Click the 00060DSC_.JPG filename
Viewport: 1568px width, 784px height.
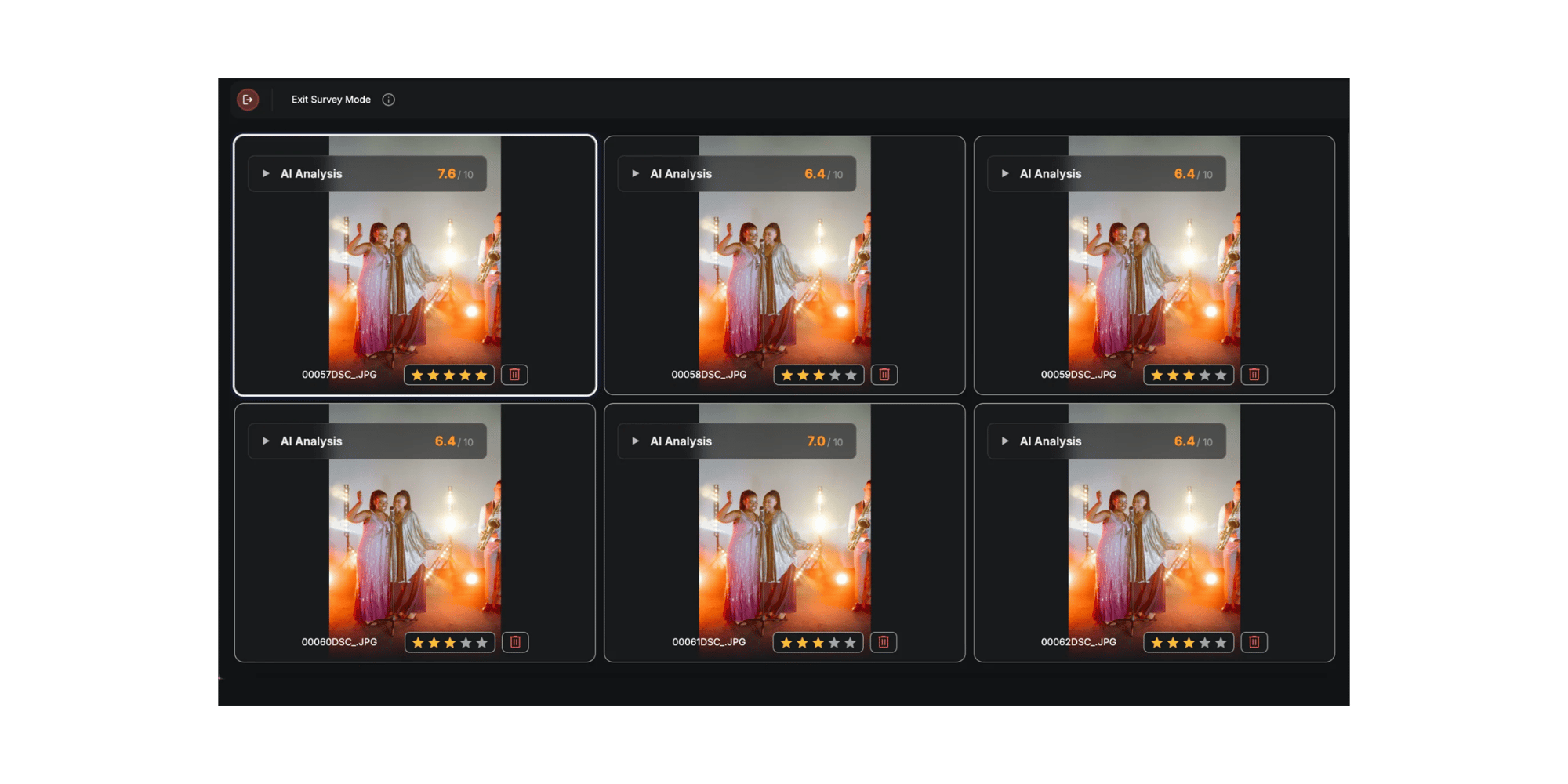coord(339,642)
